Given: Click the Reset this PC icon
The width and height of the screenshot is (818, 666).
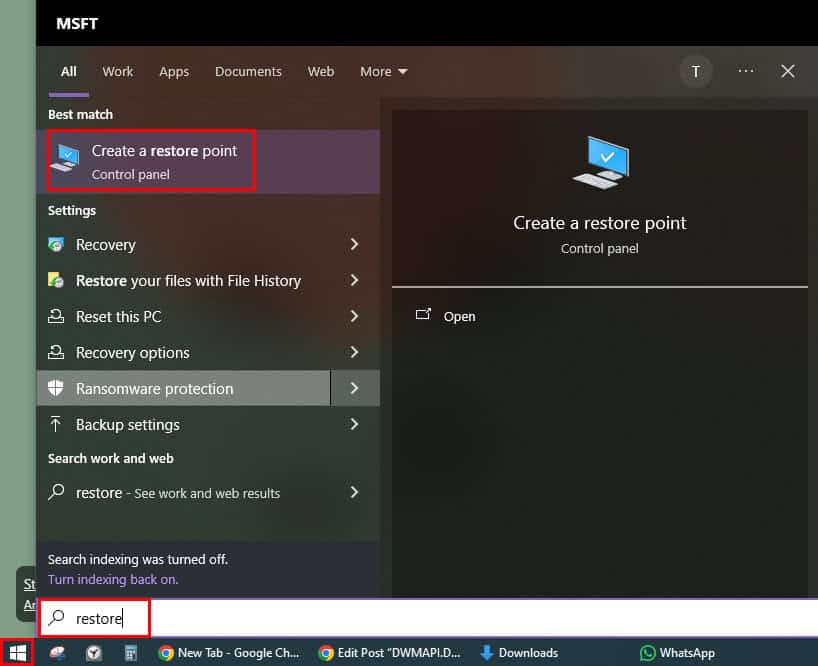Looking at the screenshot, I should point(56,316).
